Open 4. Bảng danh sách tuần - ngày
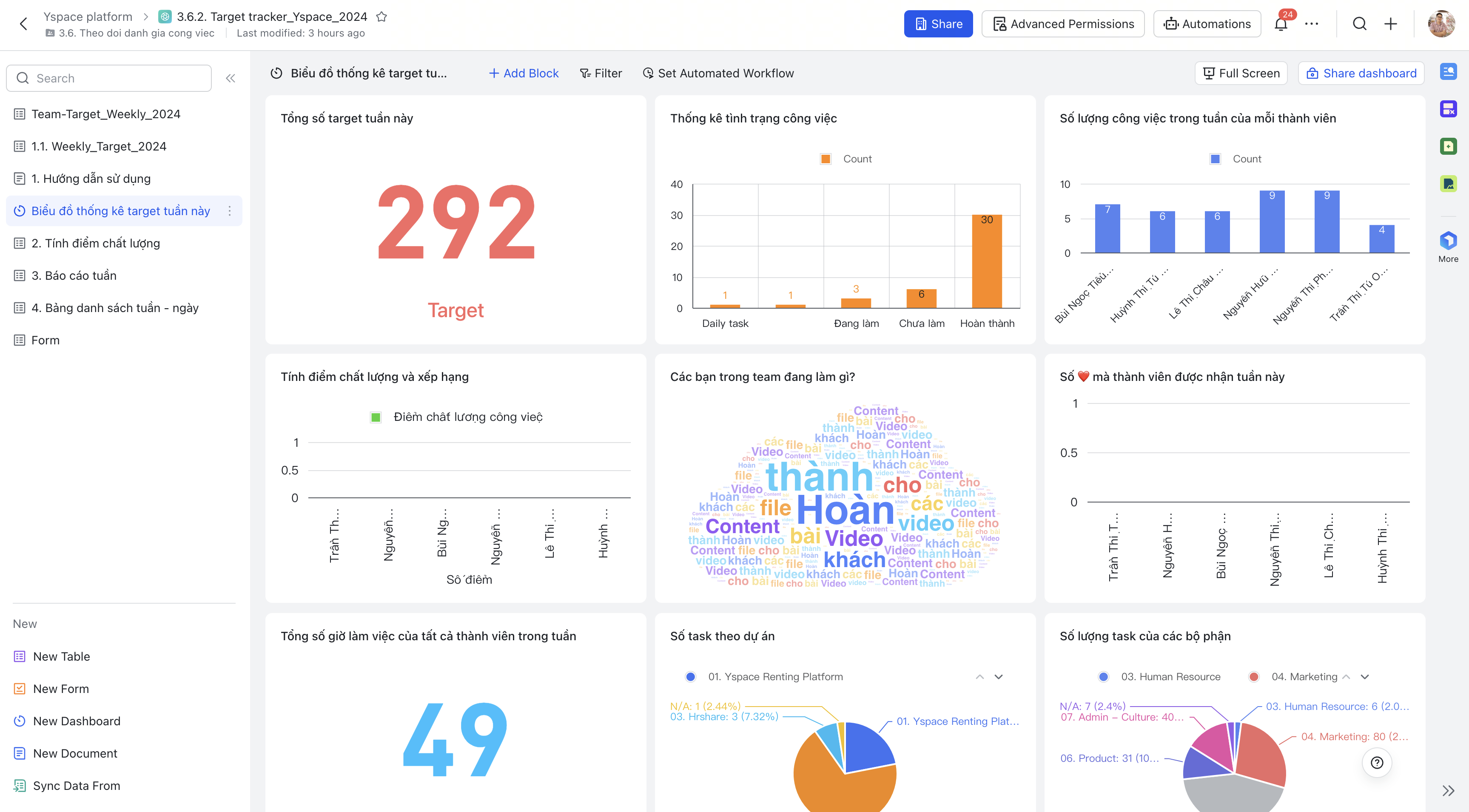The image size is (1469, 812). tap(124, 308)
